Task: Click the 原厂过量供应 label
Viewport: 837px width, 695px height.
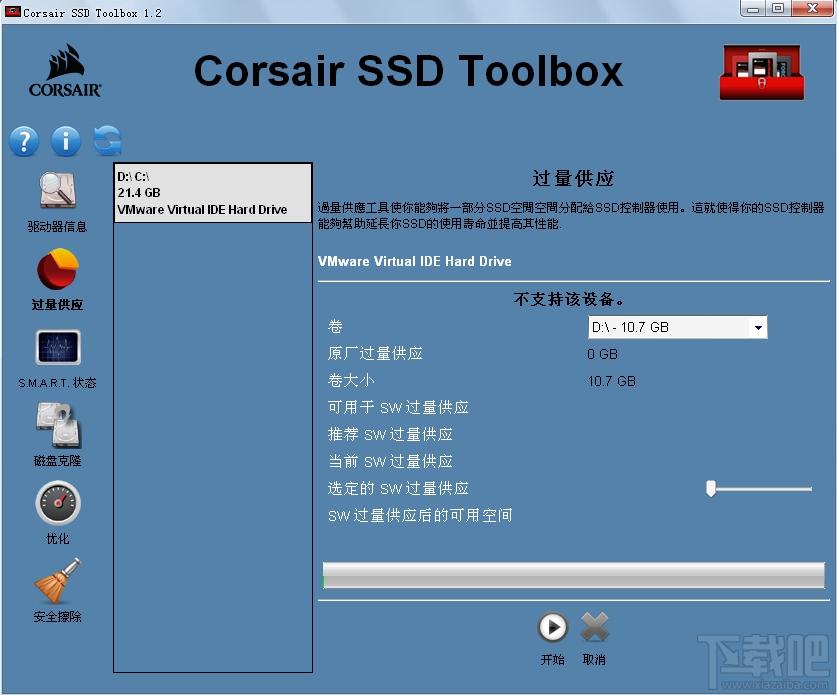Action: [x=375, y=353]
